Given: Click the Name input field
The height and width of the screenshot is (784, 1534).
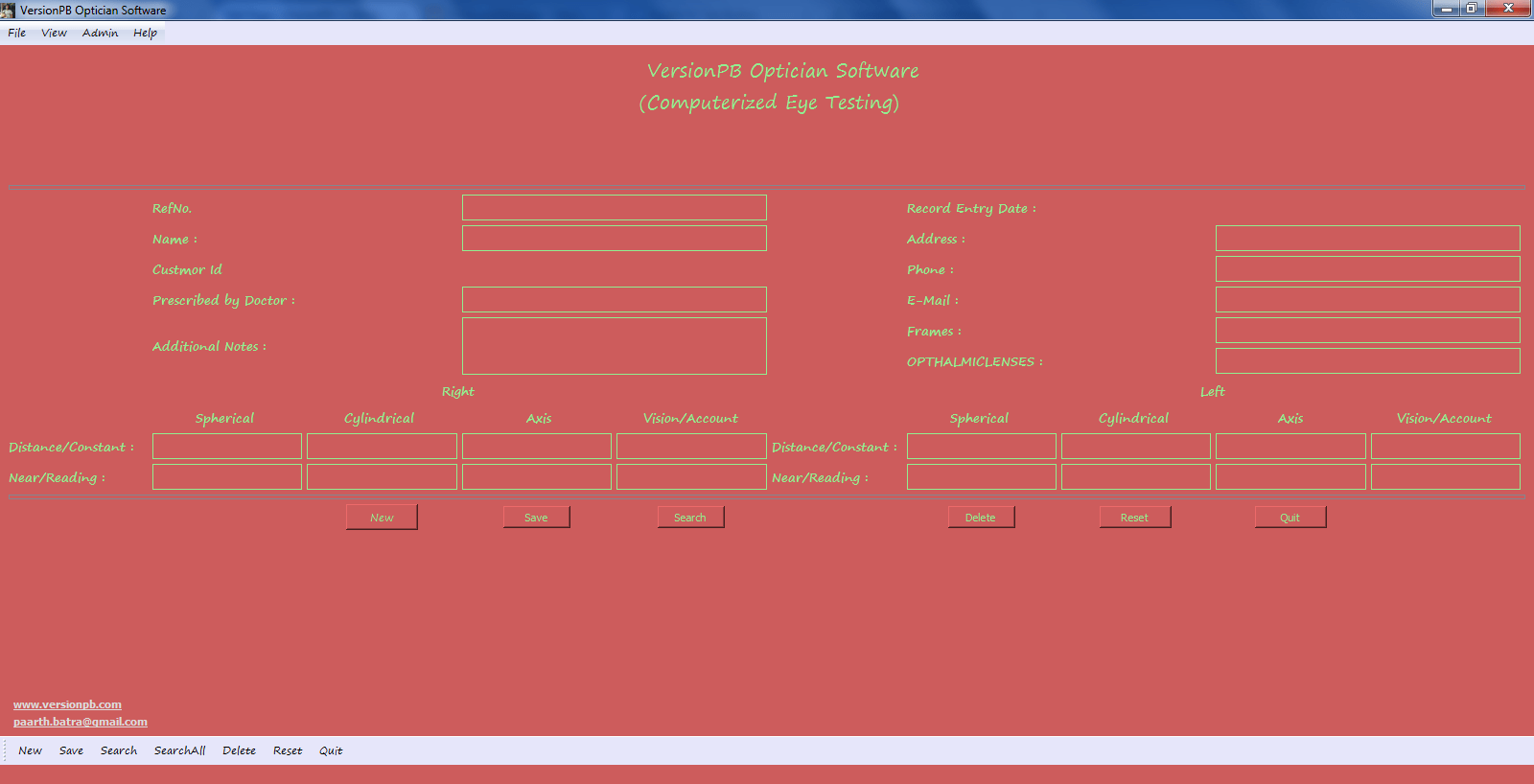Looking at the screenshot, I should click(x=614, y=239).
